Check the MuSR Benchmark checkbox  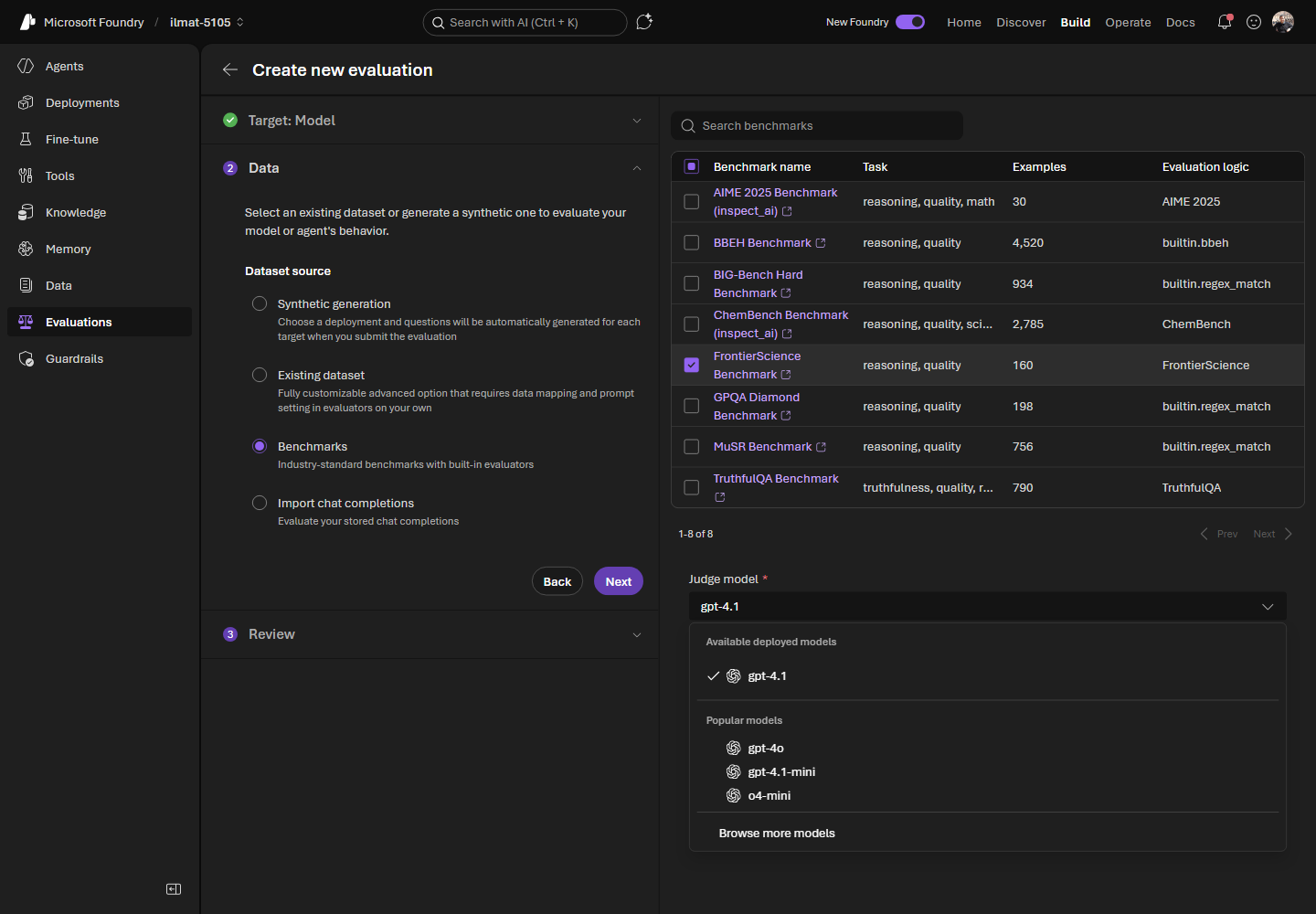[692, 447]
